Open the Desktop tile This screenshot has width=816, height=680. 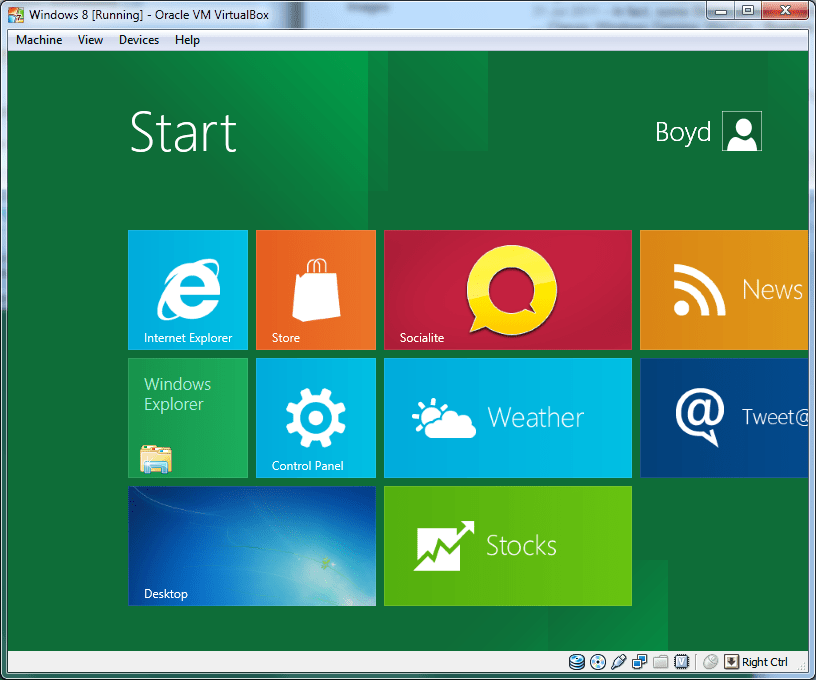pos(252,546)
